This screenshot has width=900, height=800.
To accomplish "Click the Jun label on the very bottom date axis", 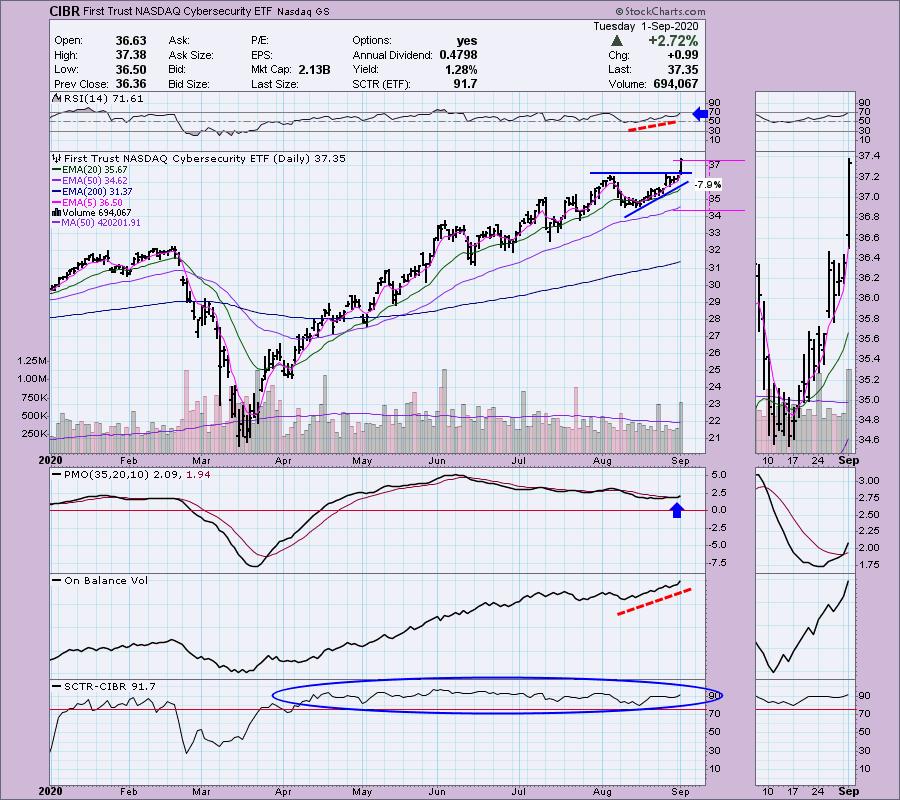I will tap(437, 791).
